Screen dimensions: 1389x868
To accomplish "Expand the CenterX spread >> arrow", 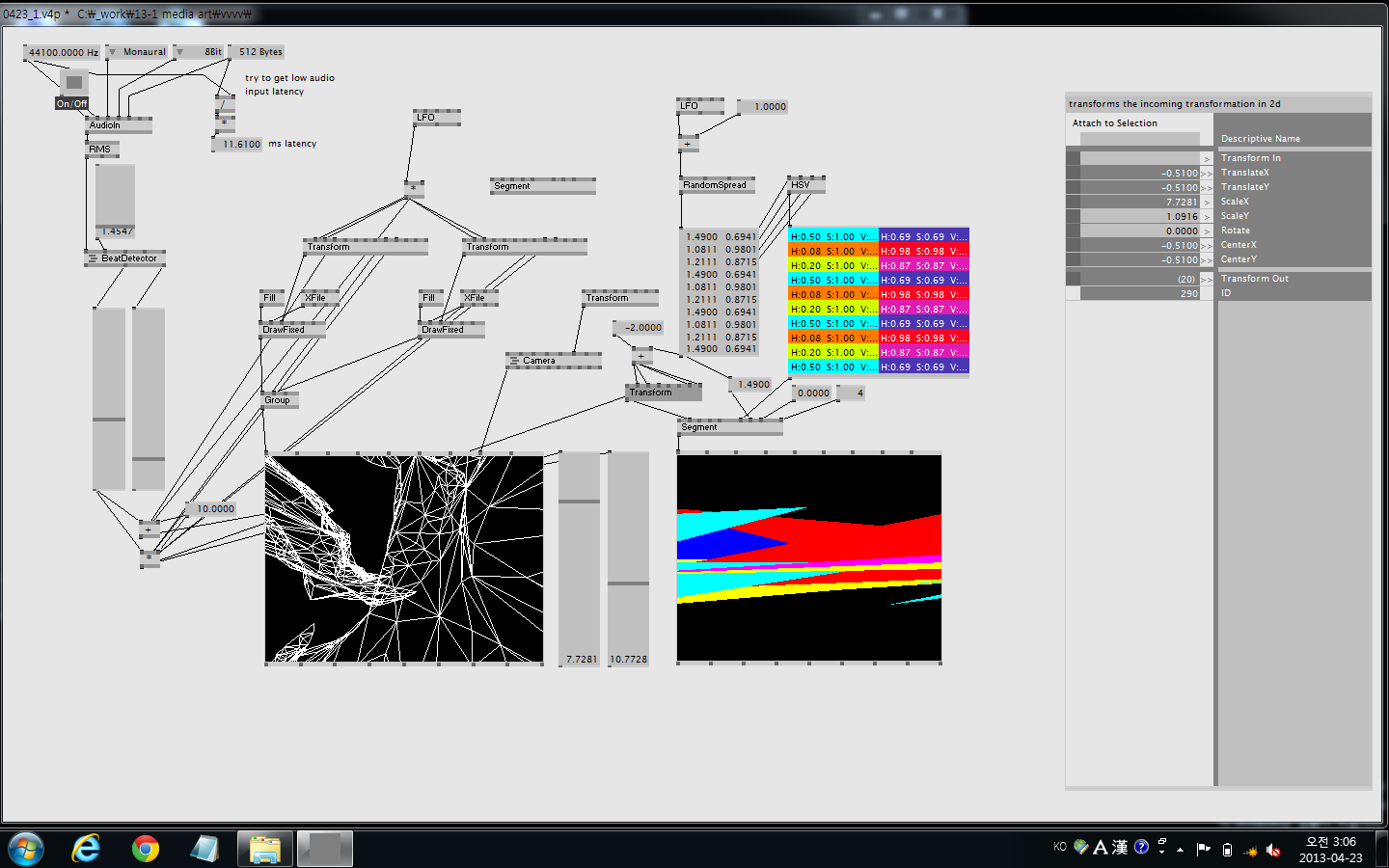I will tap(1206, 246).
